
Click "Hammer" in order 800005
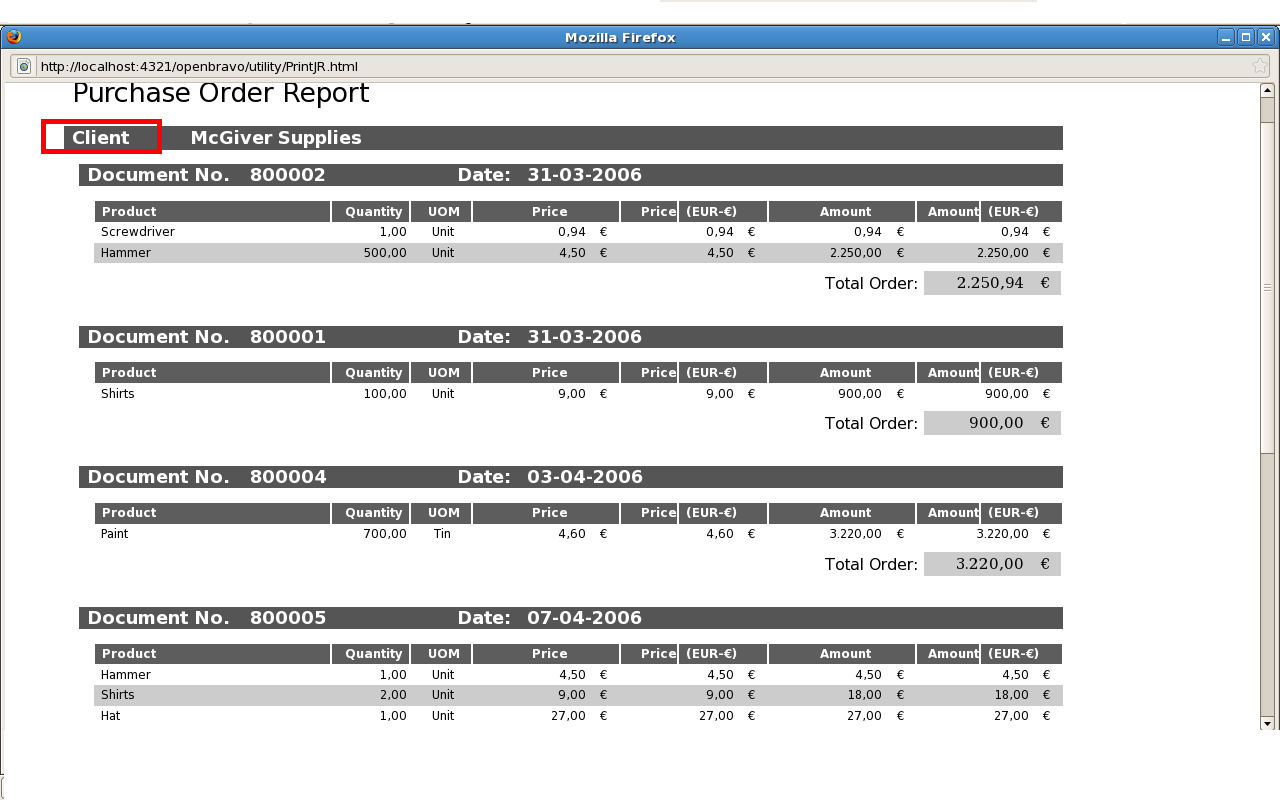pos(126,675)
